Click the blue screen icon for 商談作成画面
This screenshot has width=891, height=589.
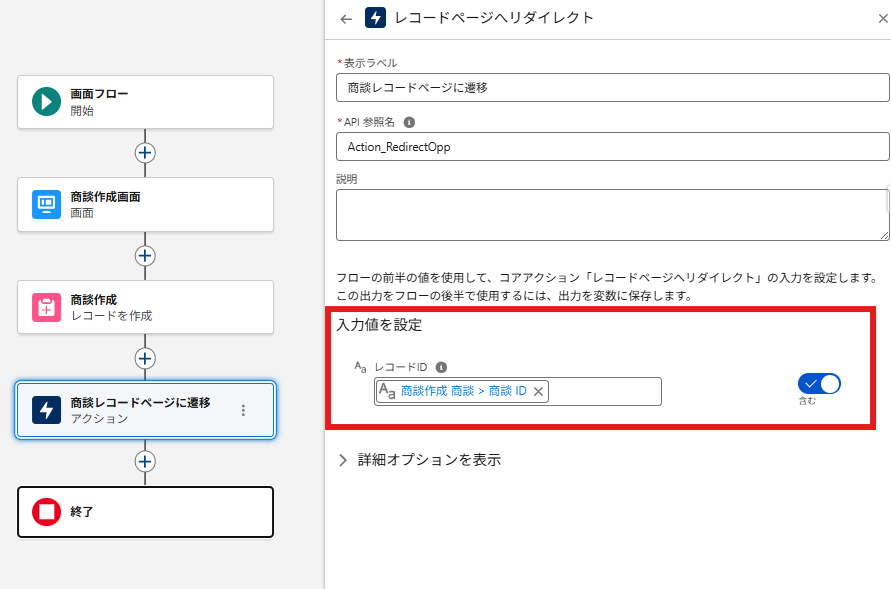[46, 205]
